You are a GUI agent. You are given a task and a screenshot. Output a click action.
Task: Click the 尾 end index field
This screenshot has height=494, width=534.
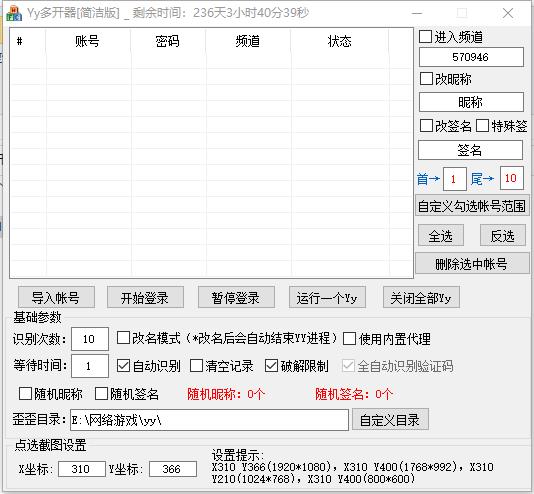tap(512, 178)
